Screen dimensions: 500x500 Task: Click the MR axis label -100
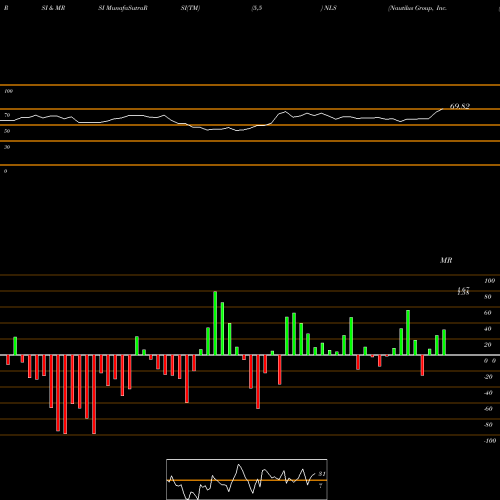(x=490, y=441)
